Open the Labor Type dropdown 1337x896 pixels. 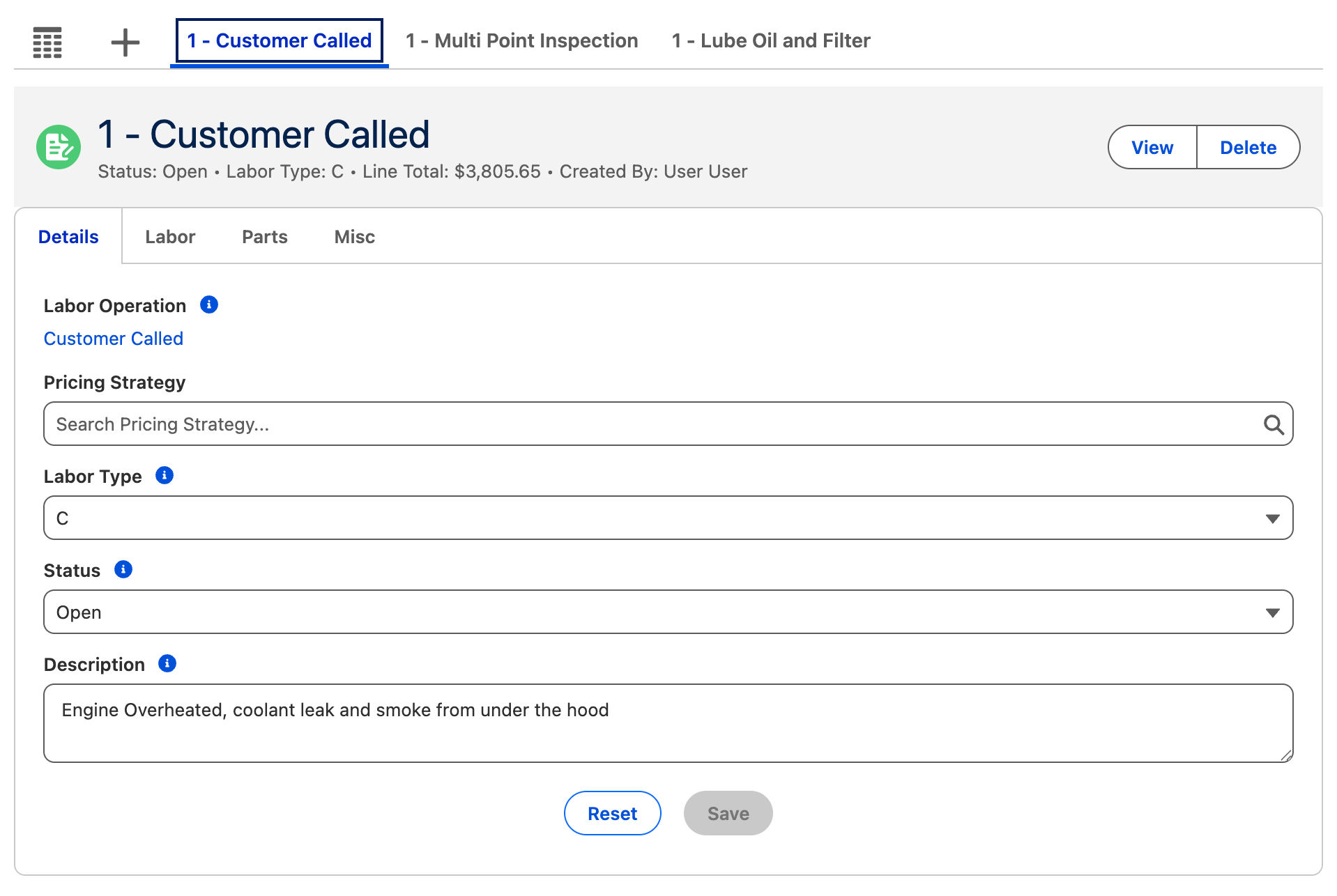[x=668, y=518]
